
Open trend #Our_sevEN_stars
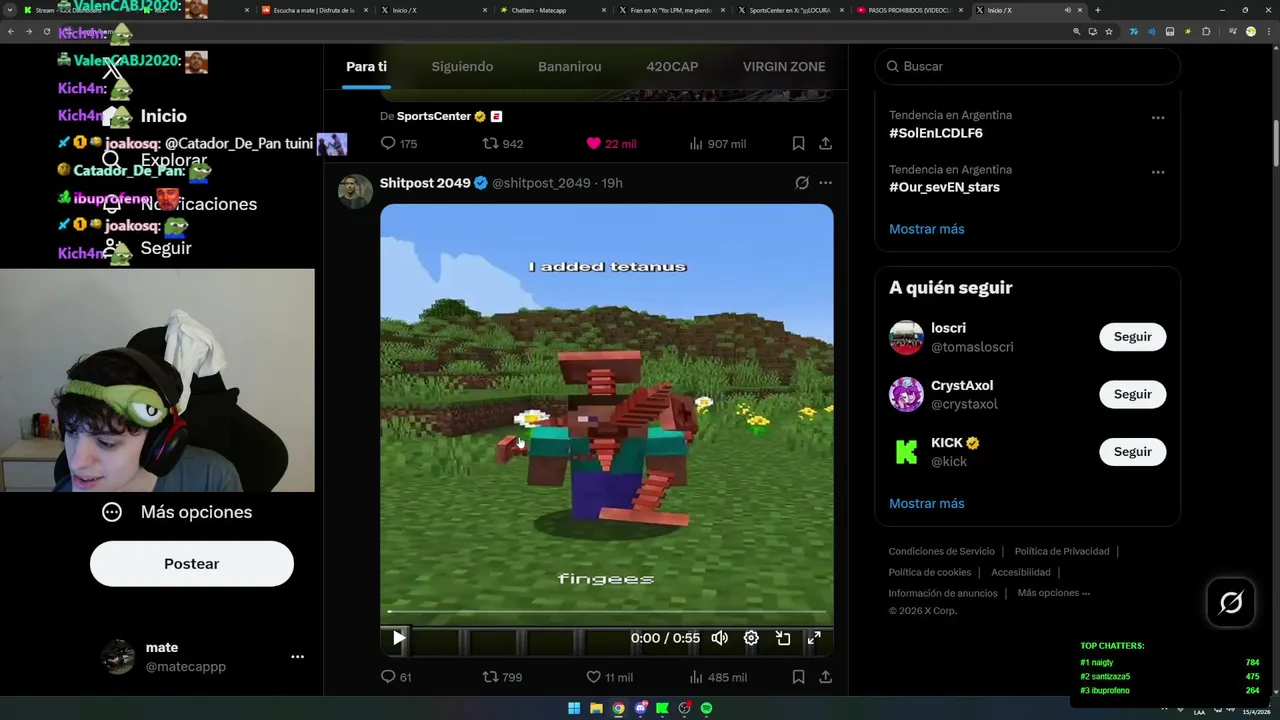point(944,187)
